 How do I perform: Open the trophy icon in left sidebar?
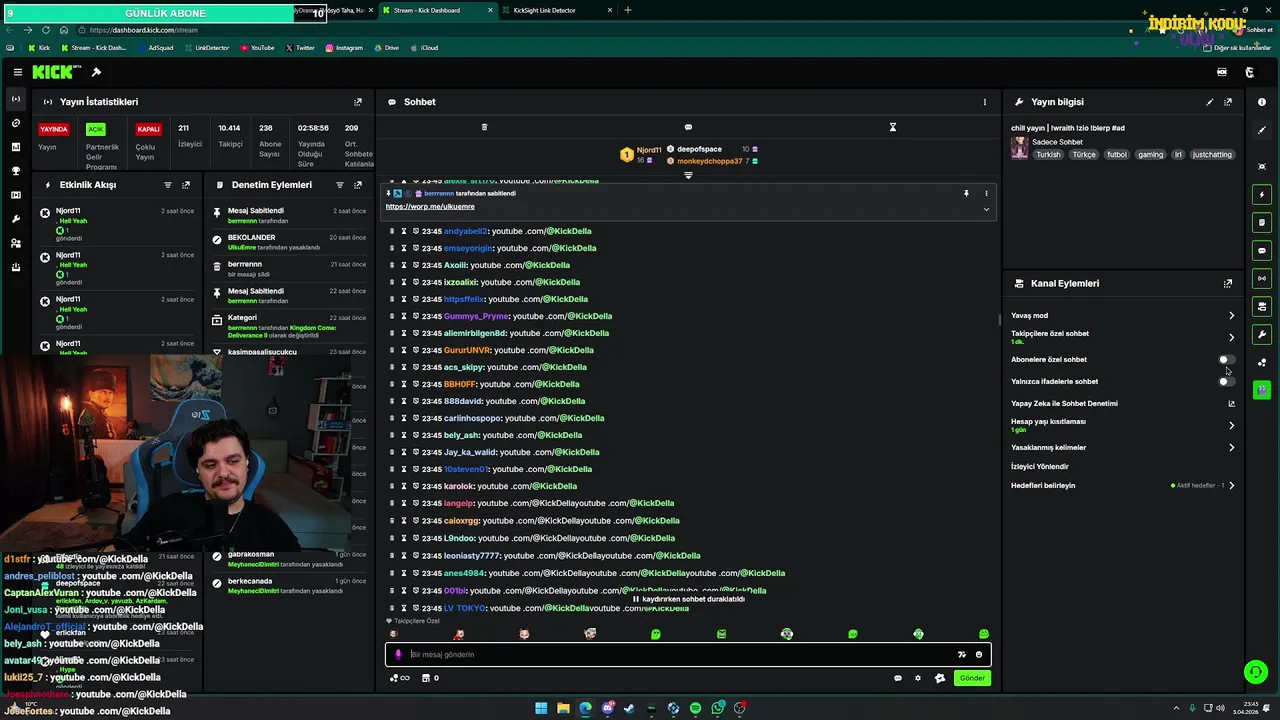[15, 171]
